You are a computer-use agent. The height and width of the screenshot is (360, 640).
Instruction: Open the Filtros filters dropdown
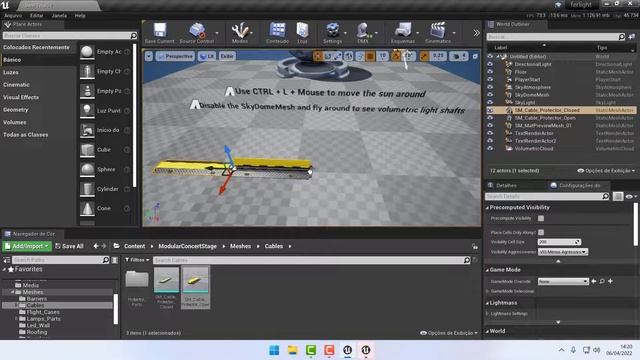coord(137,260)
